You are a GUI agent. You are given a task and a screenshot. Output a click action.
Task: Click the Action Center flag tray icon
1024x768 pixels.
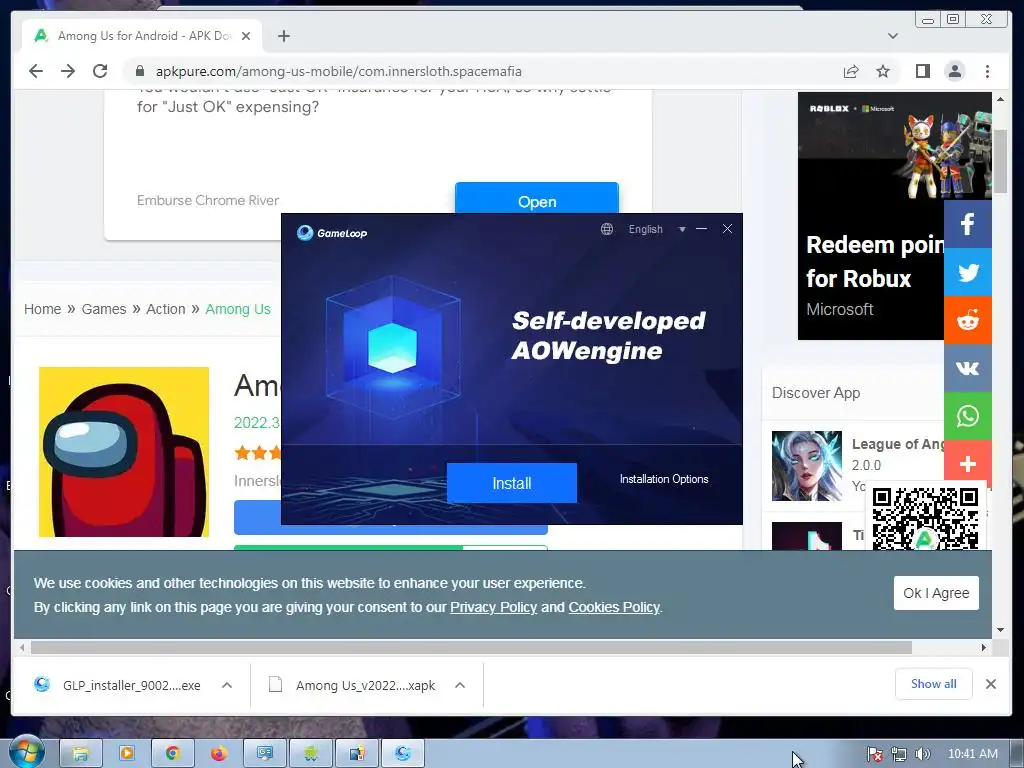click(x=874, y=754)
